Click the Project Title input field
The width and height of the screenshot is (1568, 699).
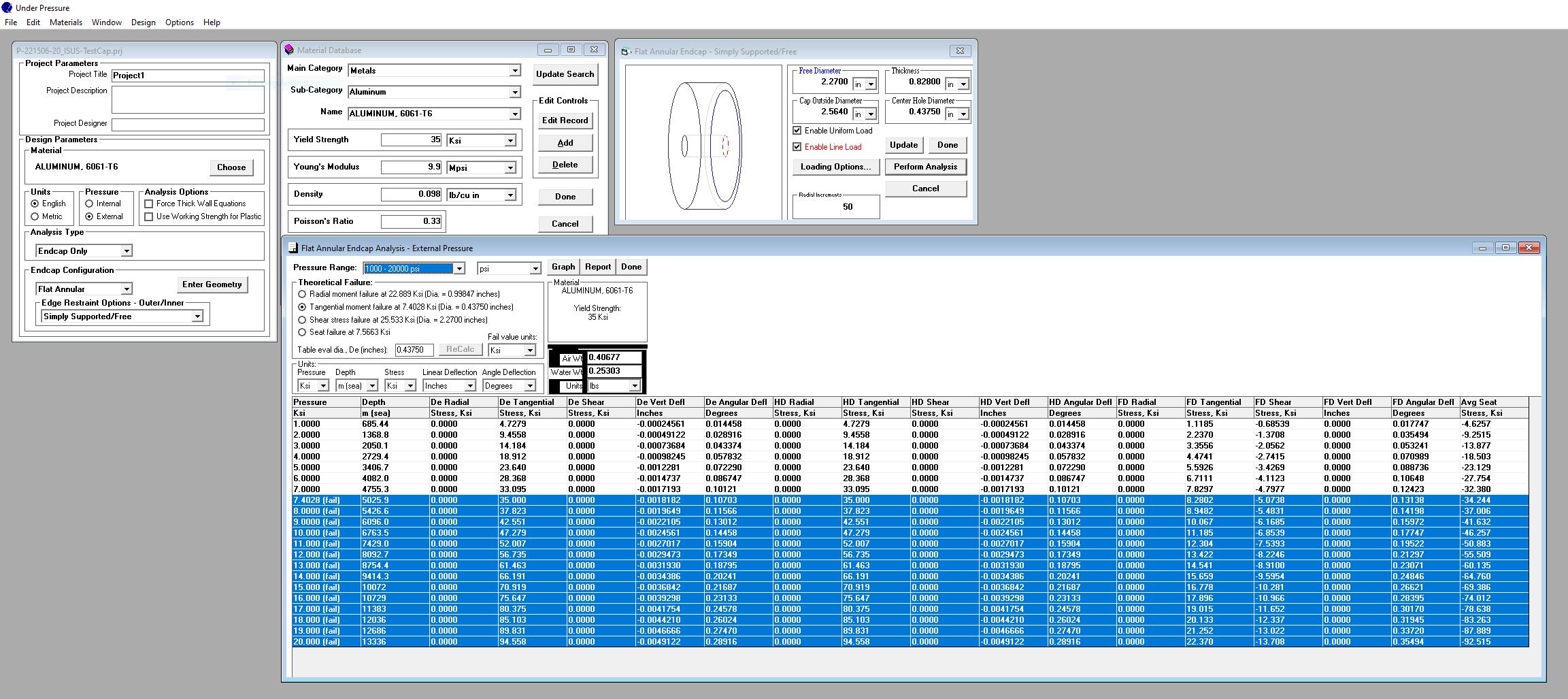(188, 76)
